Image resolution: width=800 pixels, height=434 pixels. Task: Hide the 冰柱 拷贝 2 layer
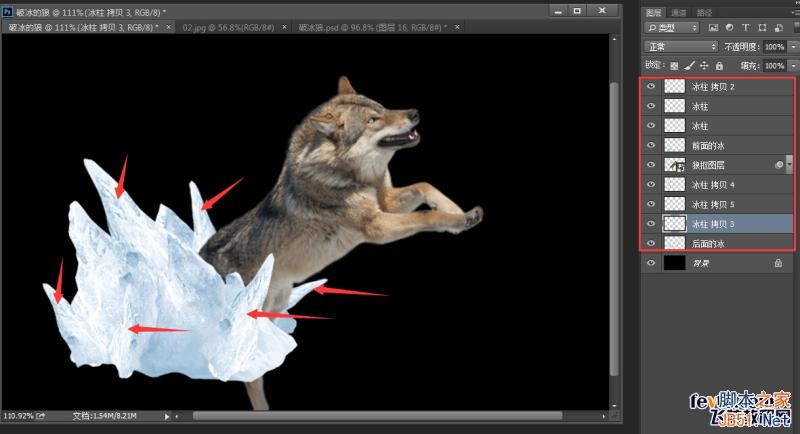tap(651, 87)
